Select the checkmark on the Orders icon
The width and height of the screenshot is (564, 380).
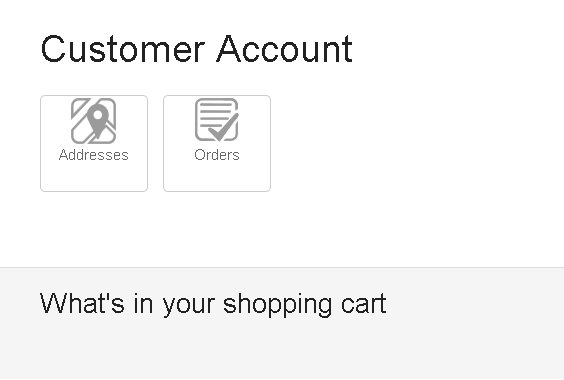[x=223, y=127]
